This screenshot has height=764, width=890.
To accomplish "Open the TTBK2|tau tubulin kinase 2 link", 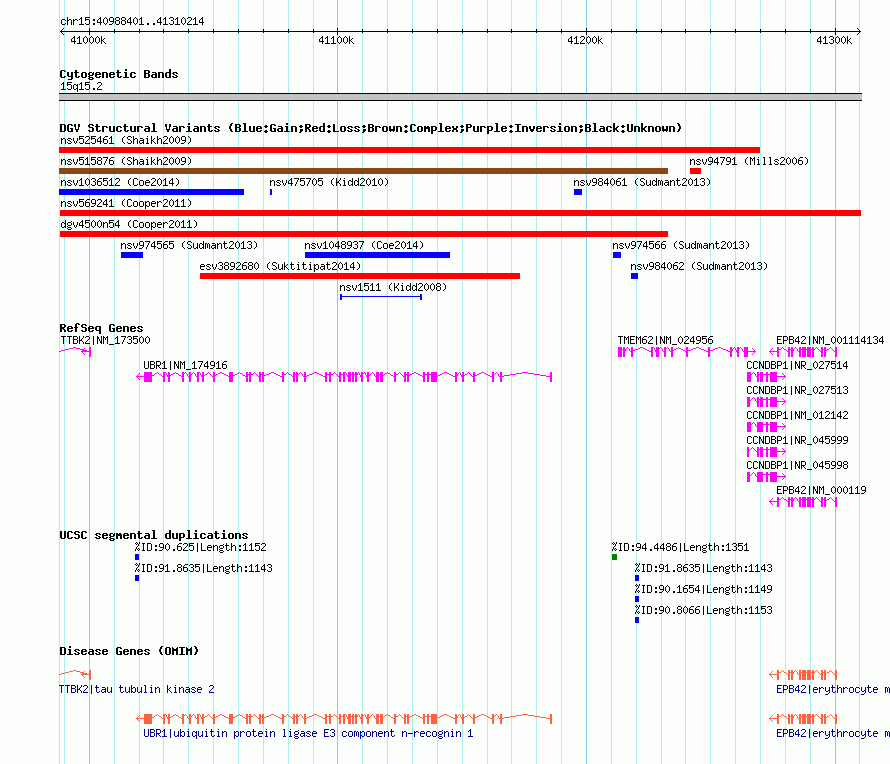I will pyautogui.click(x=137, y=689).
